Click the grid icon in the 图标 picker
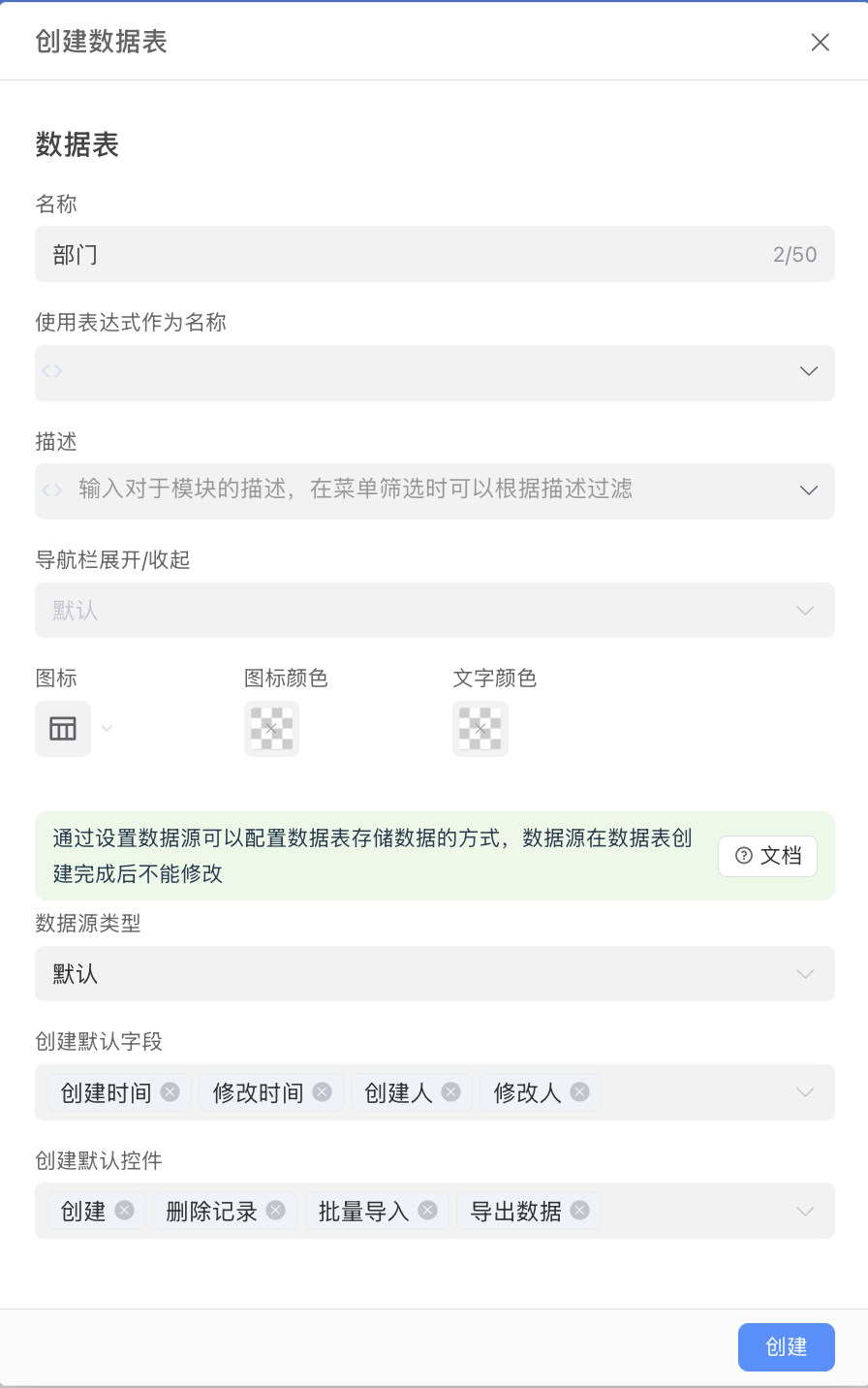The height and width of the screenshot is (1388, 868). pos(62,728)
